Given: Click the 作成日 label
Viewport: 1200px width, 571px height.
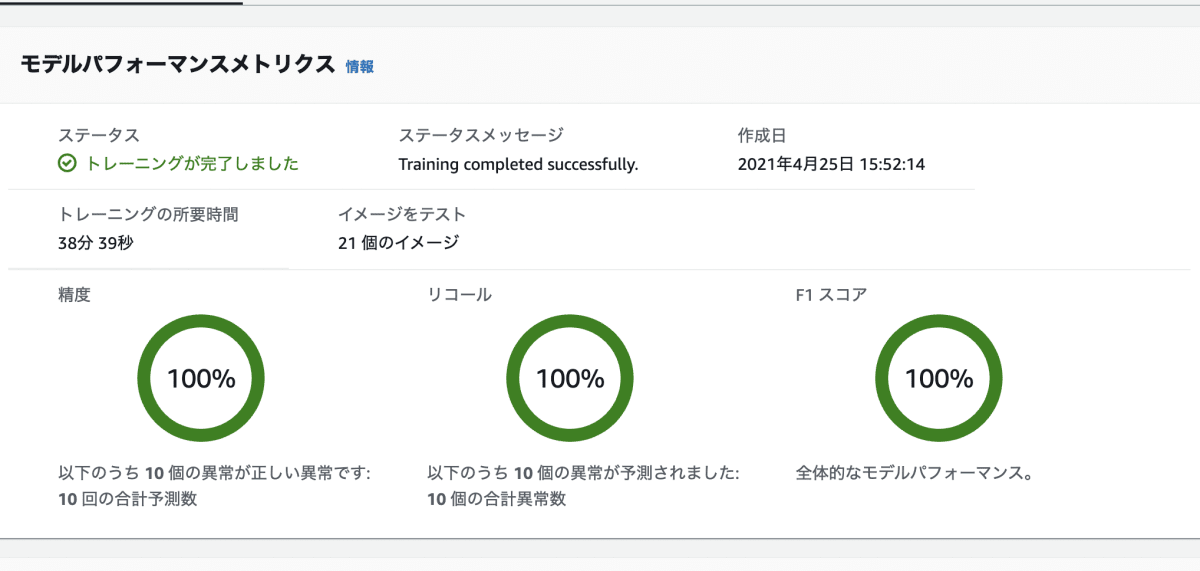Looking at the screenshot, I should point(762,135).
